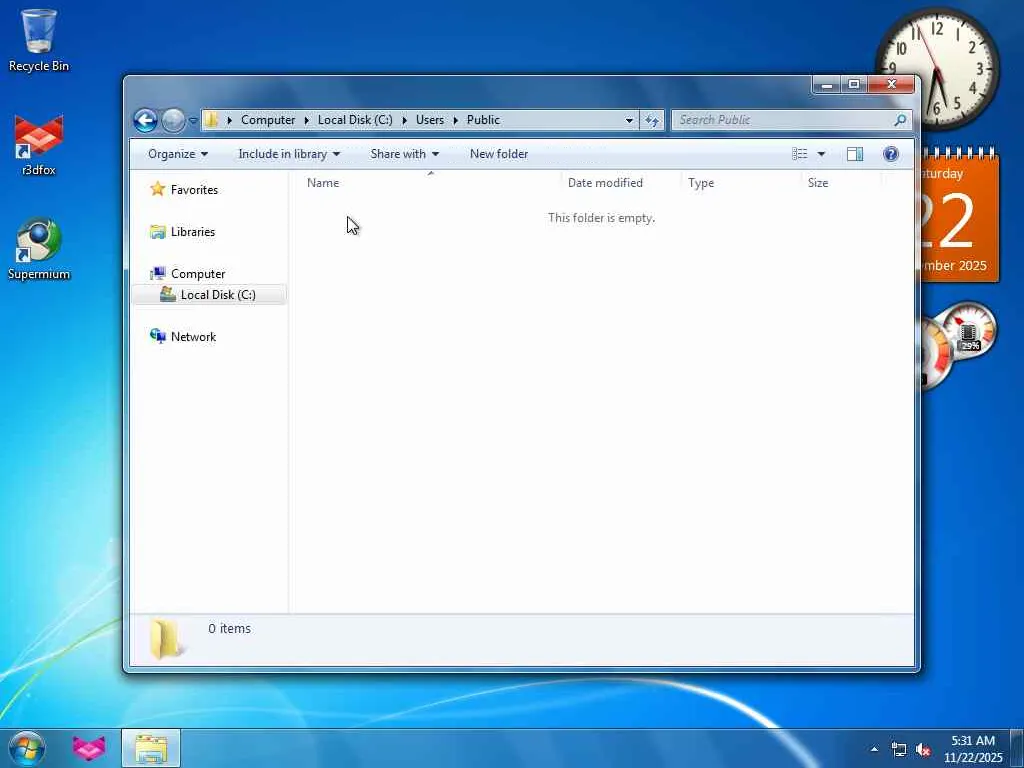
Task: Click the Computer monitor icon in sidebar
Action: (157, 274)
